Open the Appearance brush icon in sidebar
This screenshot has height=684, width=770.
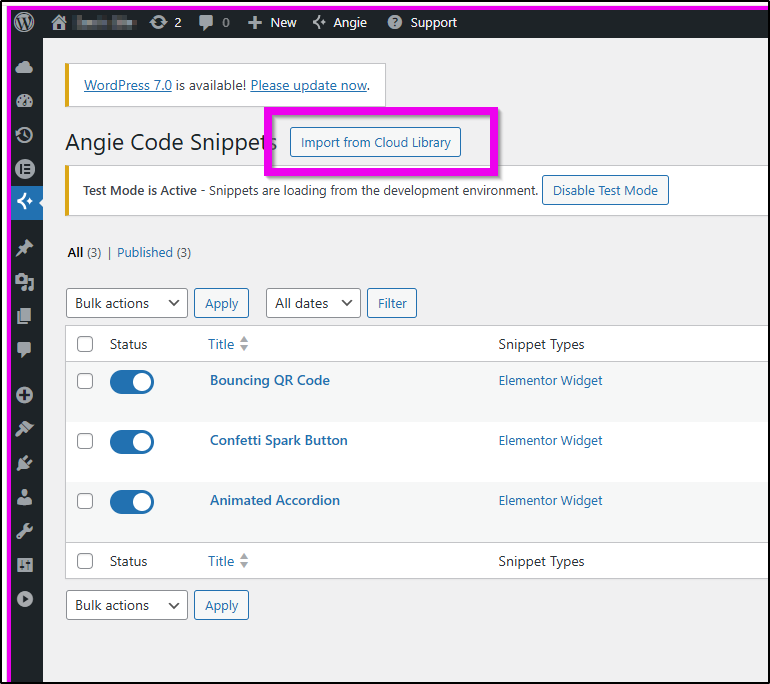click(x=24, y=429)
